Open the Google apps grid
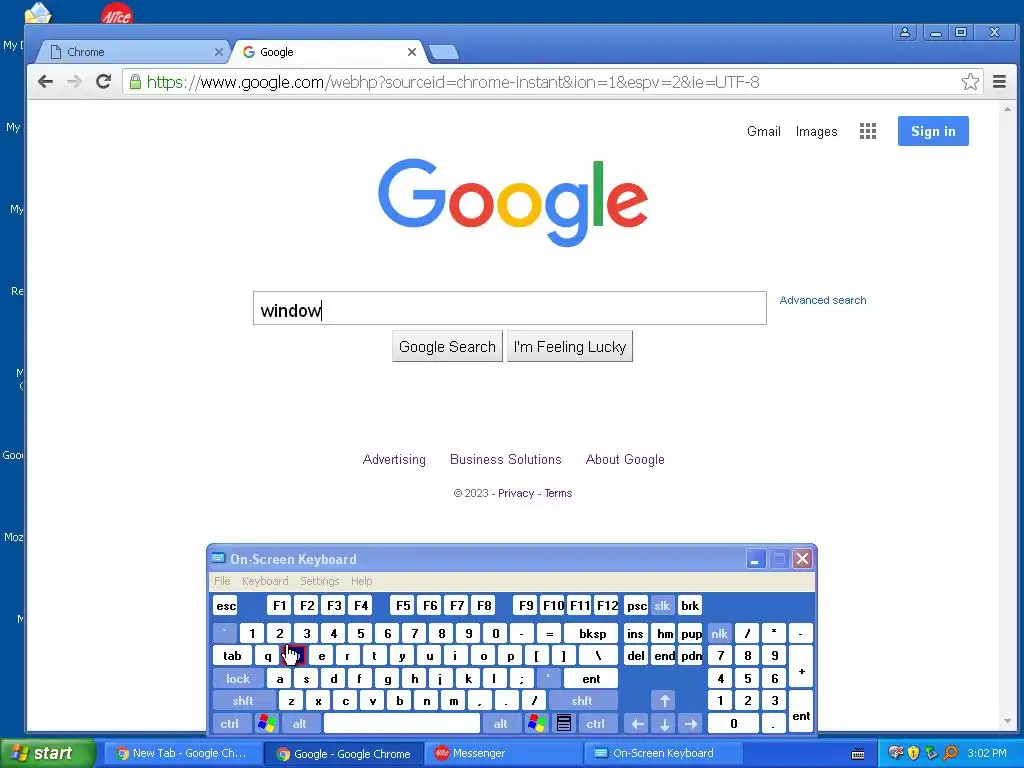This screenshot has height=768, width=1024. pyautogui.click(x=867, y=131)
